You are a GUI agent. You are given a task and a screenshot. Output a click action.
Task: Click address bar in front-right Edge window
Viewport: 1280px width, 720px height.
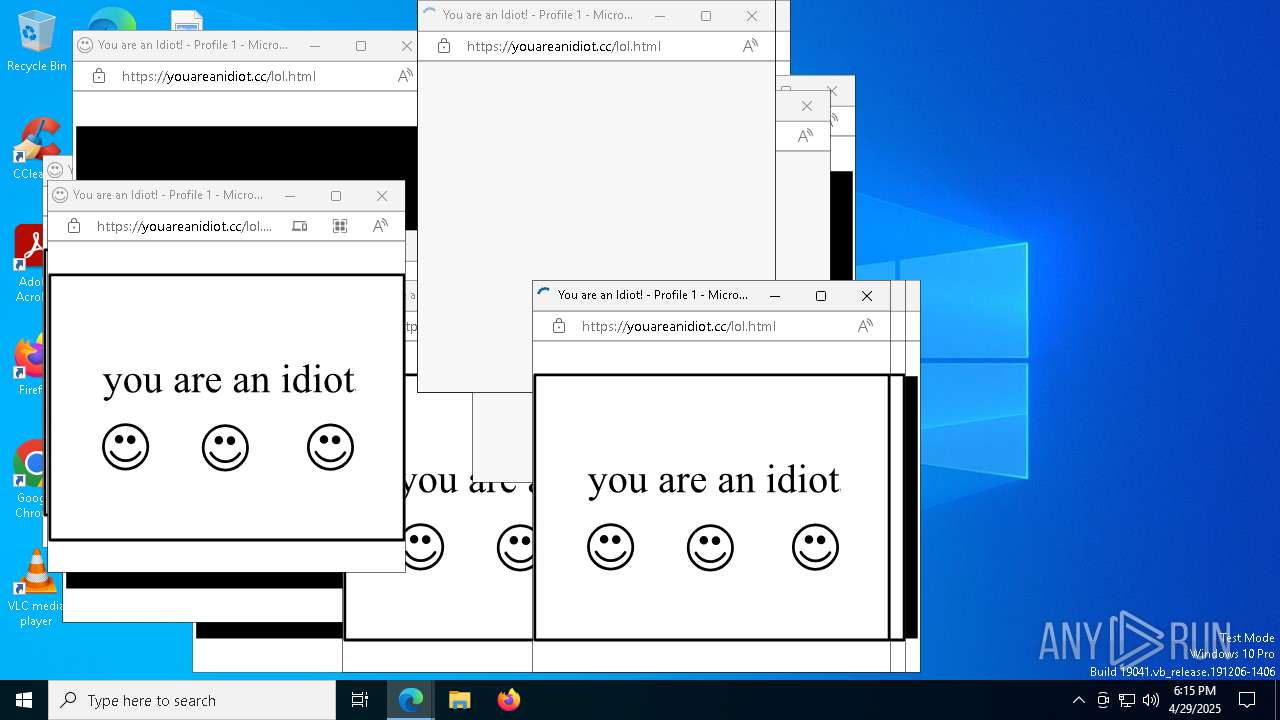pos(679,326)
